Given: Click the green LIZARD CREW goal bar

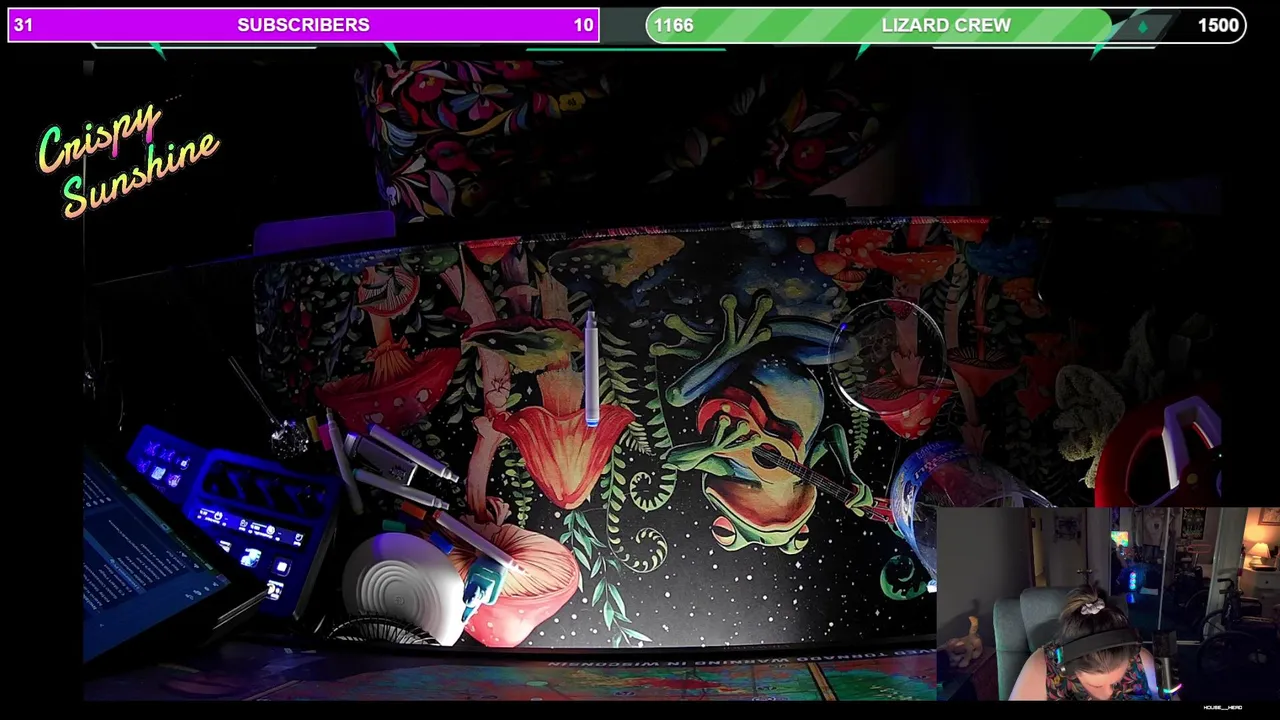Looking at the screenshot, I should [946, 25].
